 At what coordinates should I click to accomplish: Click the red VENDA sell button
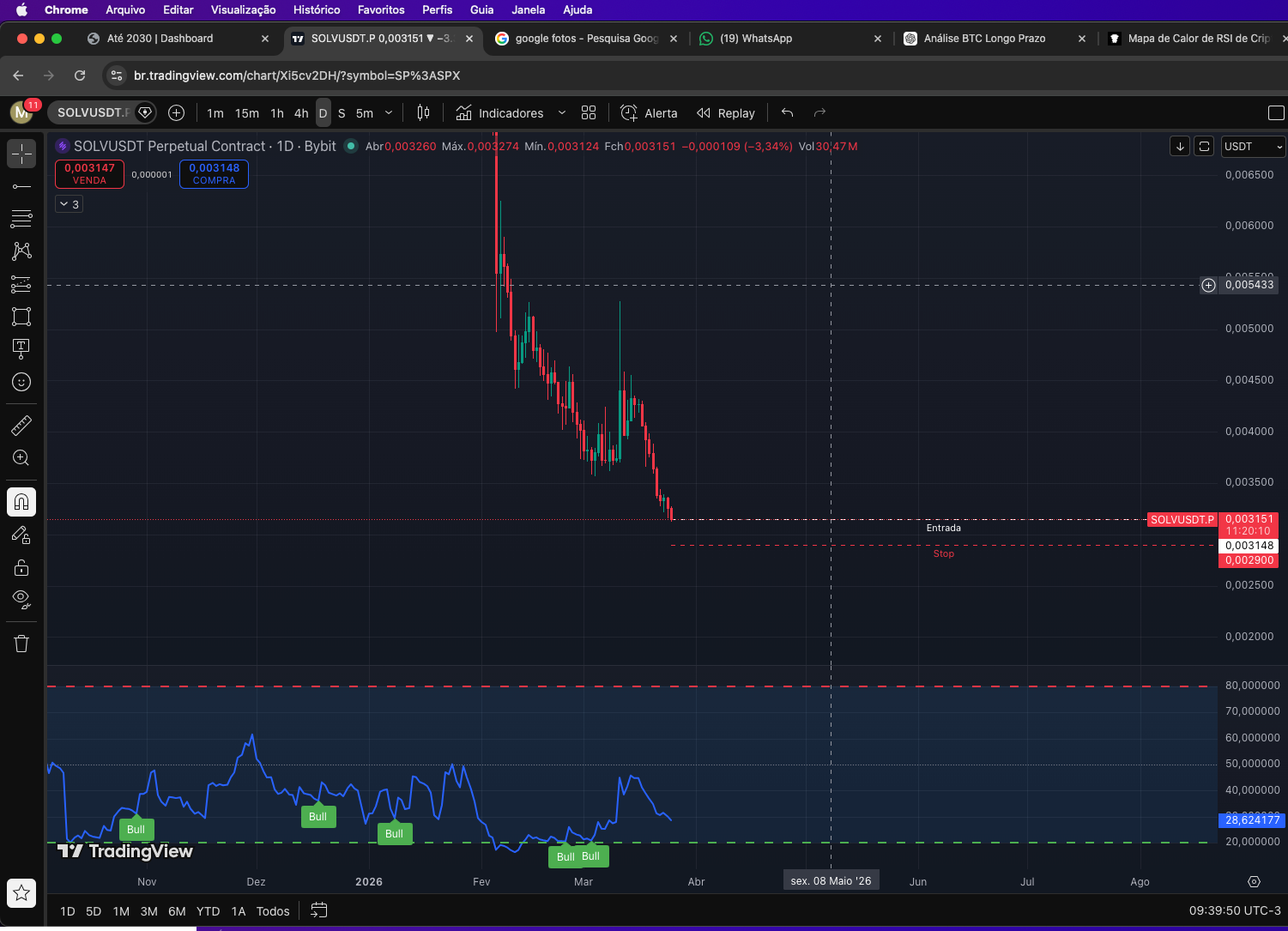[89, 173]
